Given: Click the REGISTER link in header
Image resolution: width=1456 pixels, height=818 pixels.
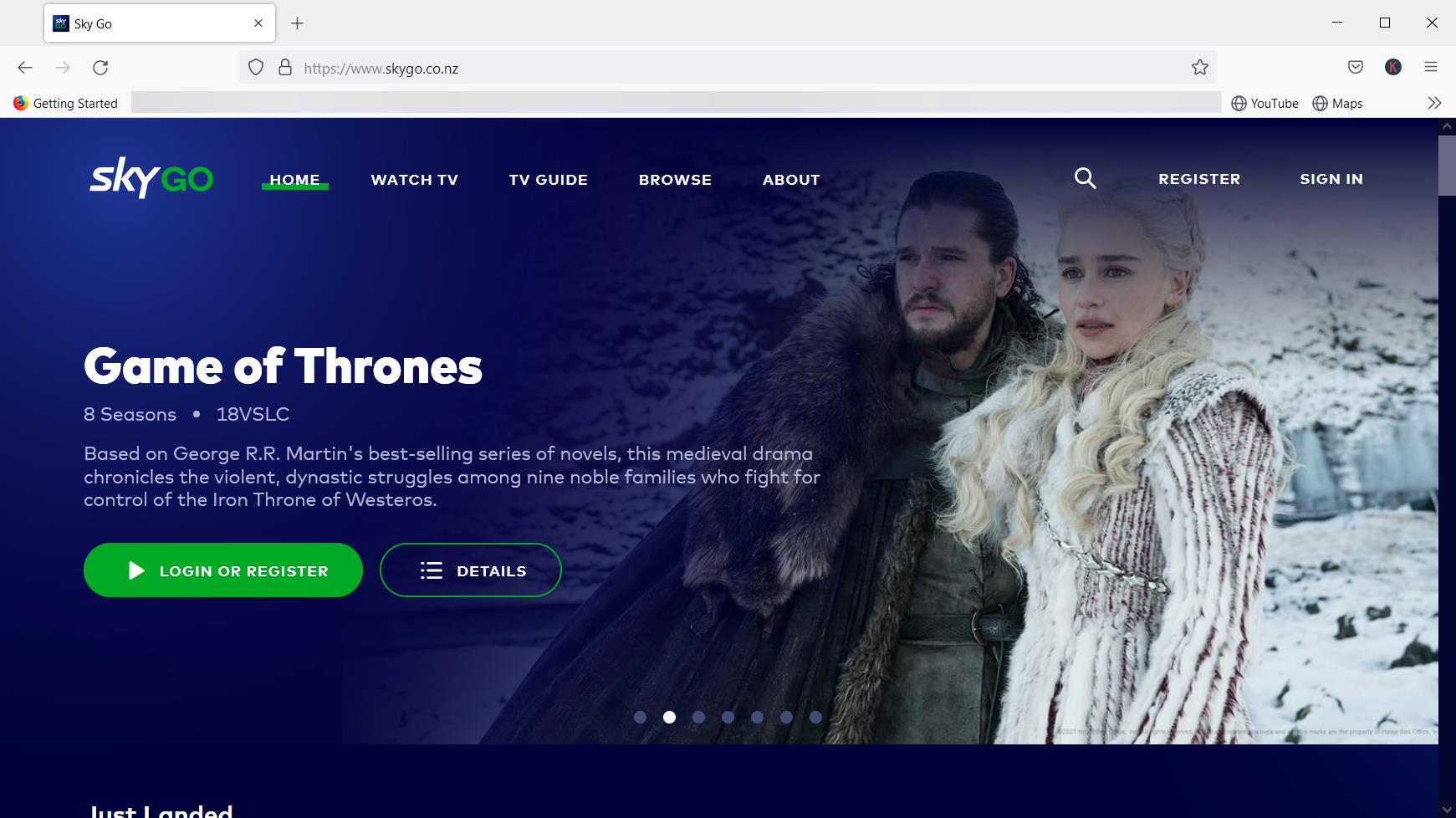Looking at the screenshot, I should 1199,178.
